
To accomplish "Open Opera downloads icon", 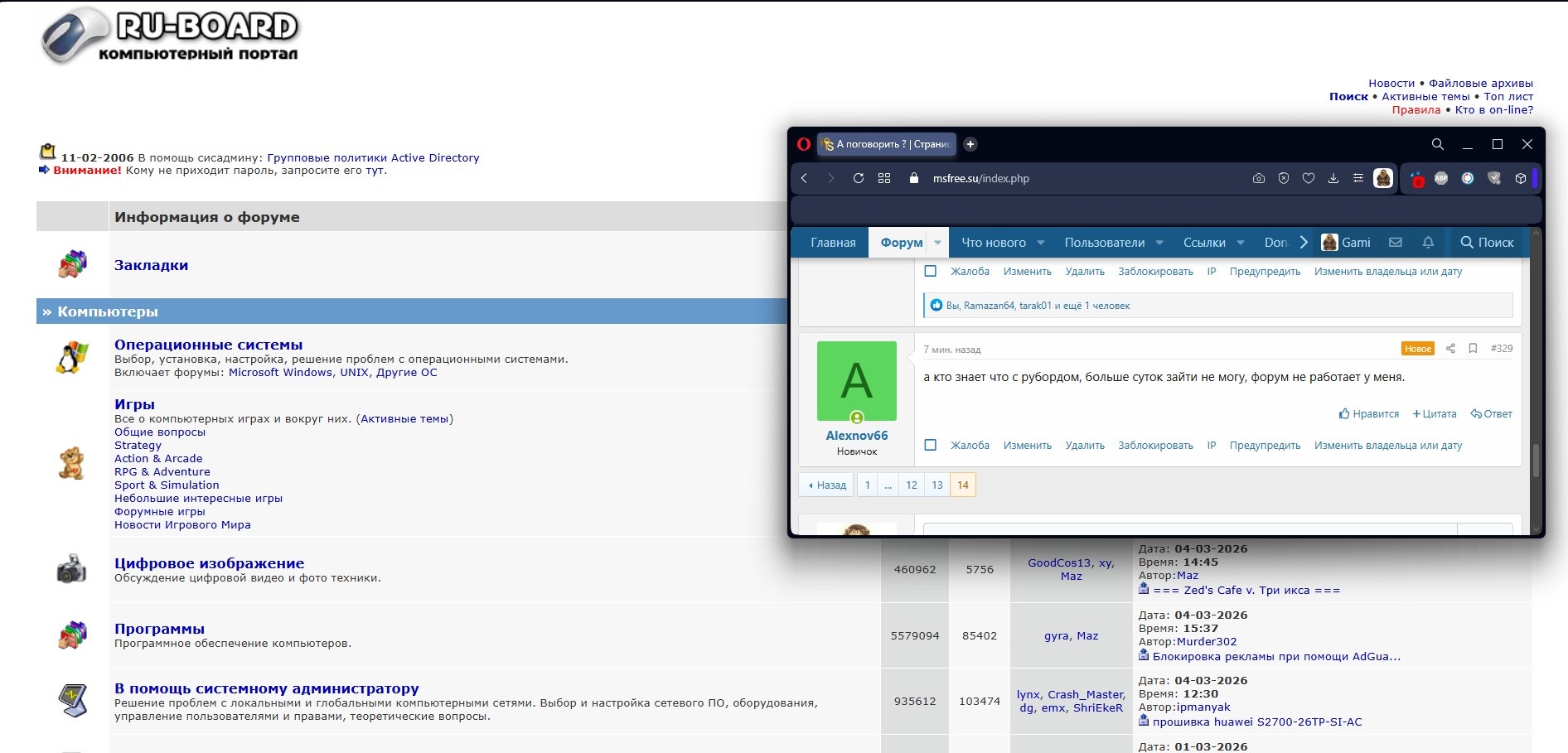I will [1333, 178].
